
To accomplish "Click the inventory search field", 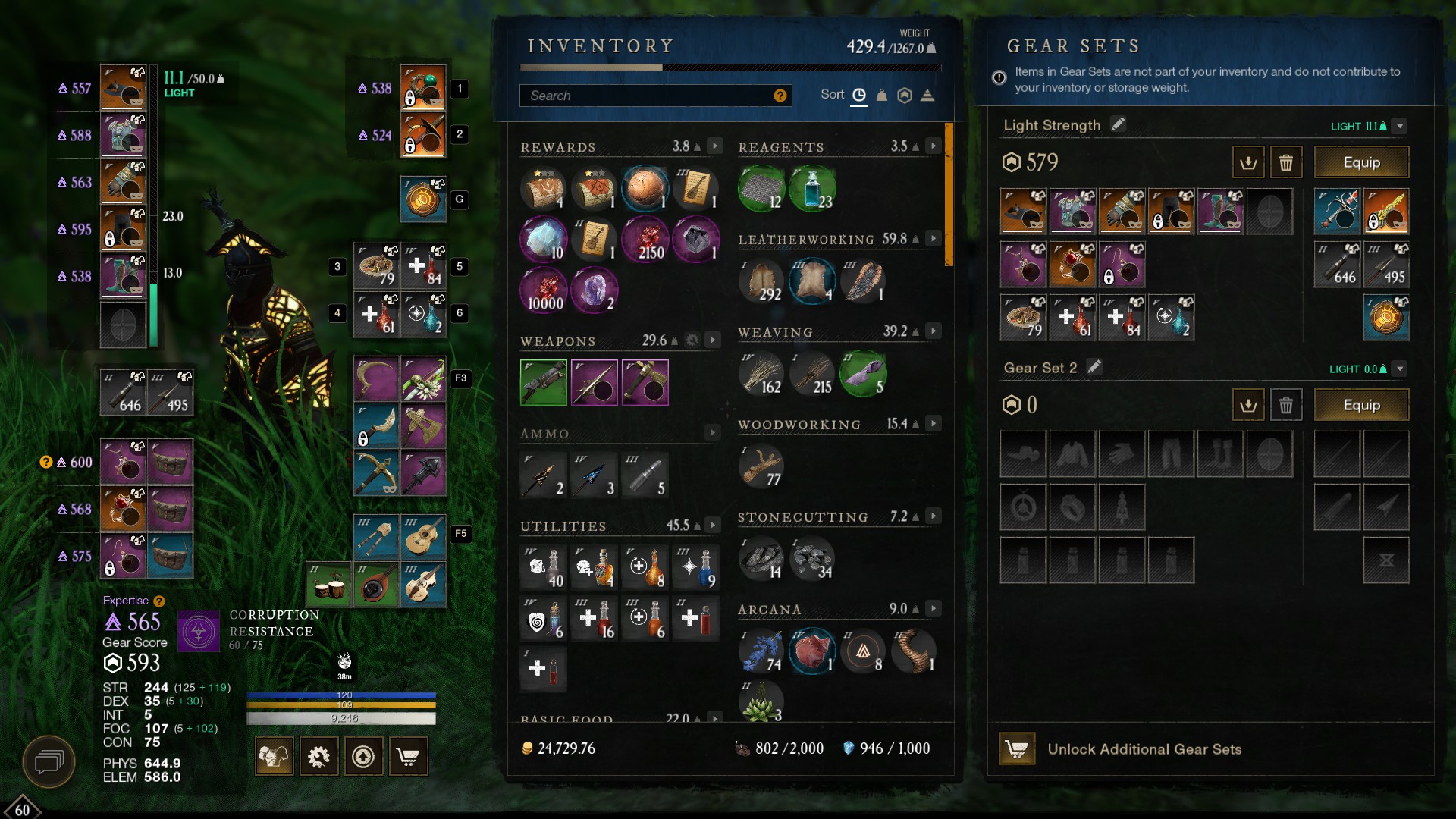I will 655,96.
